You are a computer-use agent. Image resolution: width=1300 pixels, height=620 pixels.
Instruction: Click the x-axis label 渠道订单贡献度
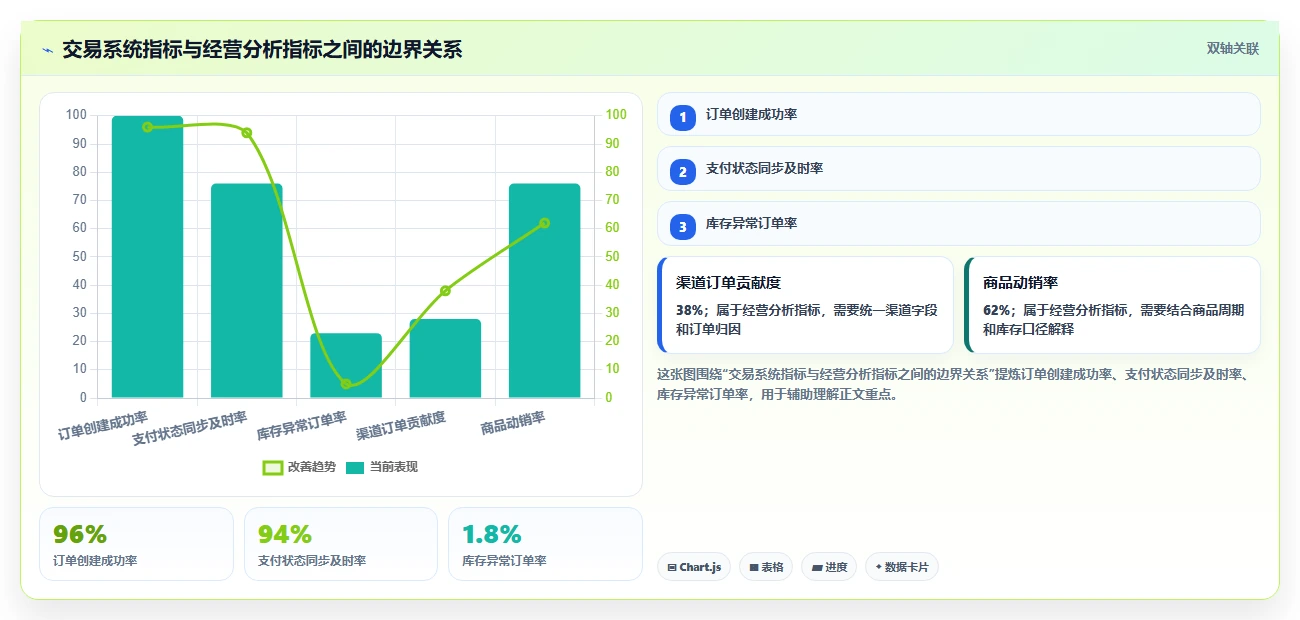tap(401, 426)
